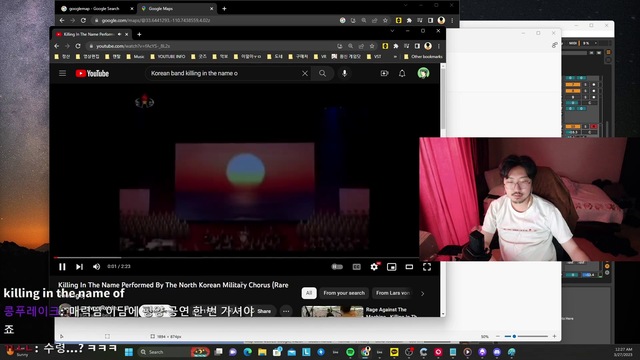Open the Chrome three-dot menu in the YouTube window
640x360 pixels.
tap(439, 46)
